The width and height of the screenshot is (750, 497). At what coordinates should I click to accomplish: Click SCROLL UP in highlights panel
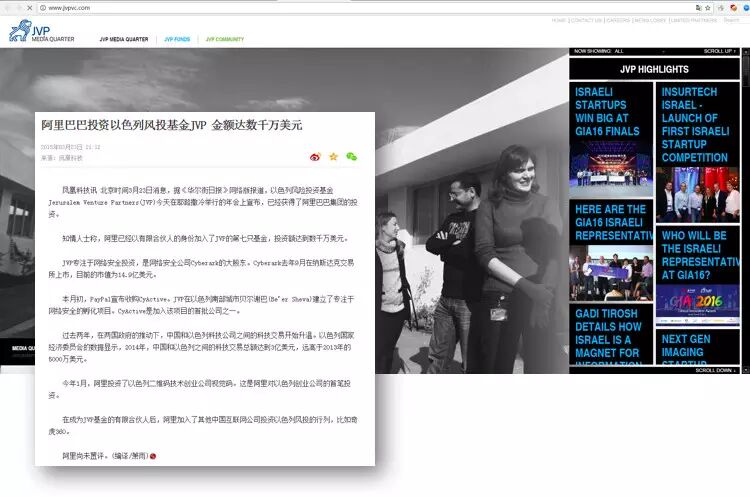click(x=719, y=51)
